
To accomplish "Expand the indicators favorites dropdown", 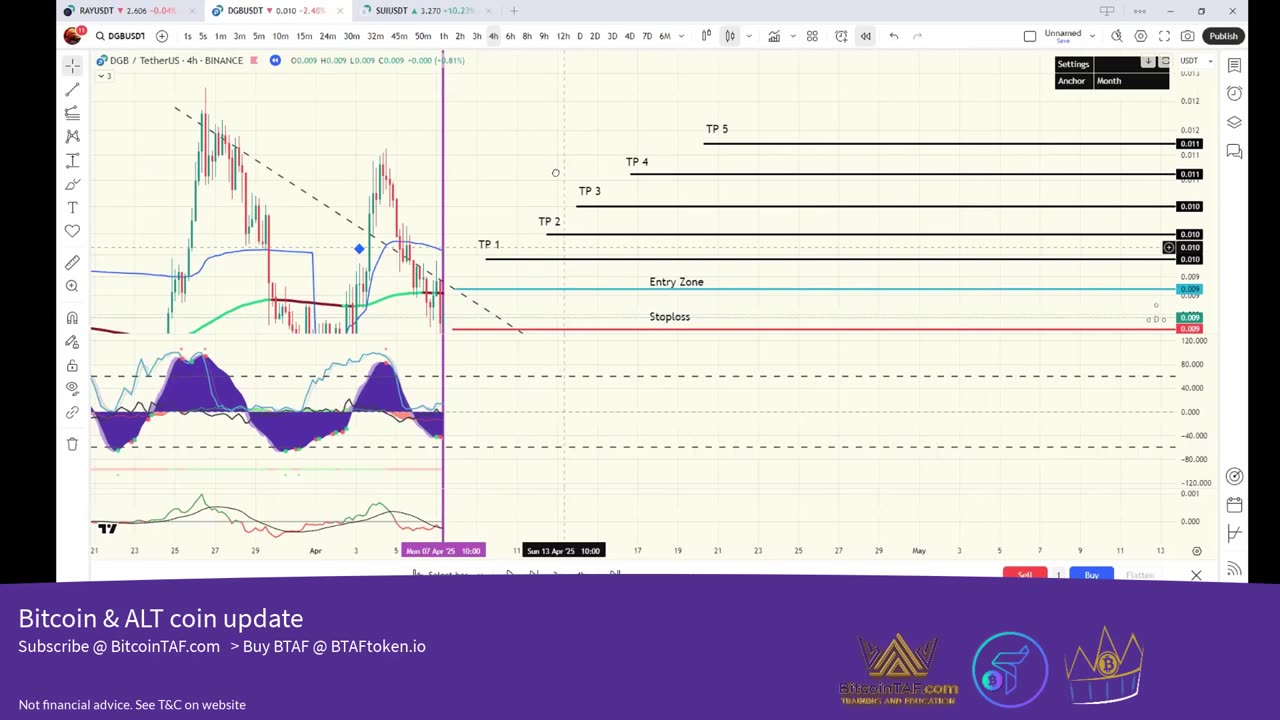I will [x=791, y=36].
